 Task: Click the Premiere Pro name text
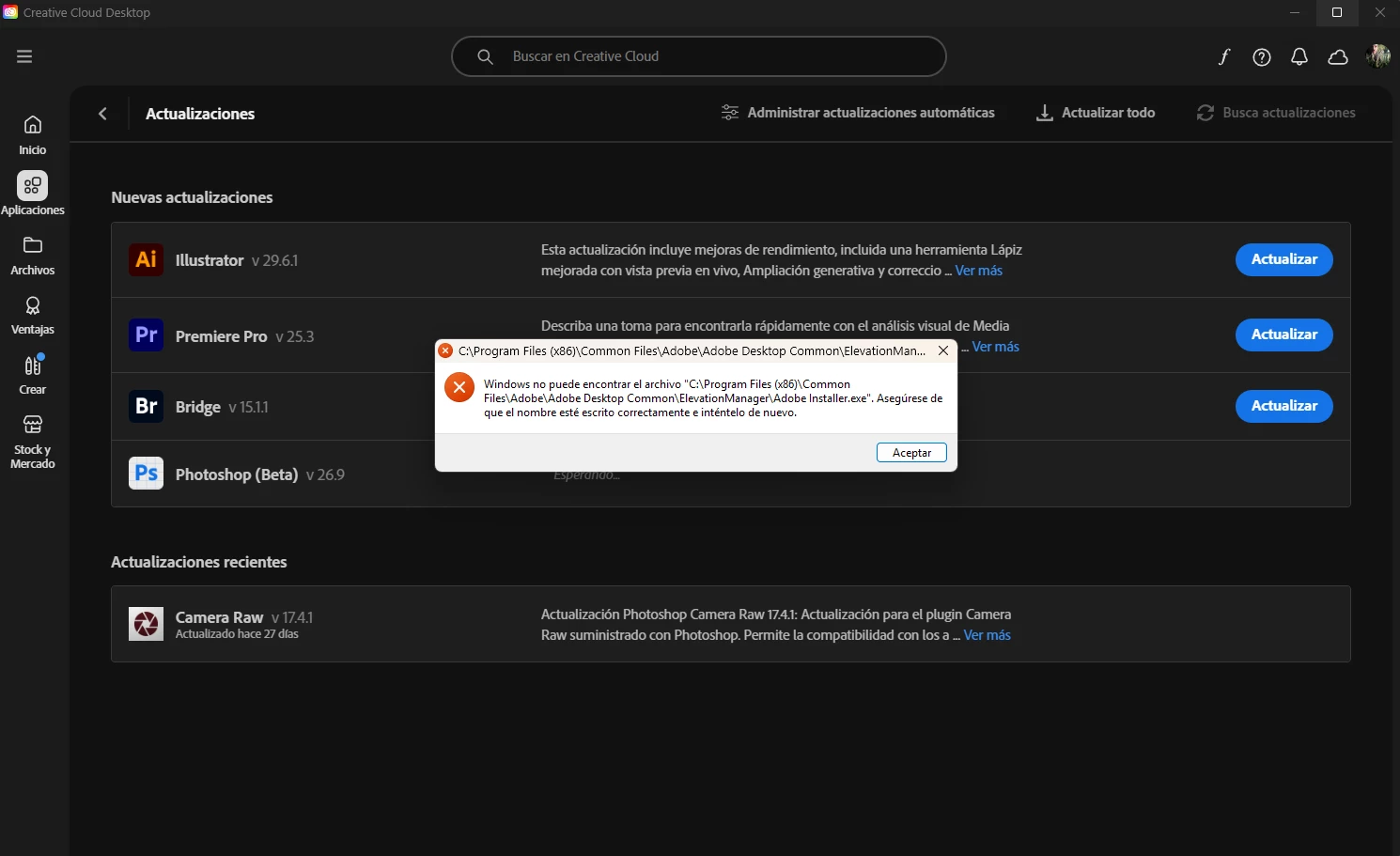point(221,336)
